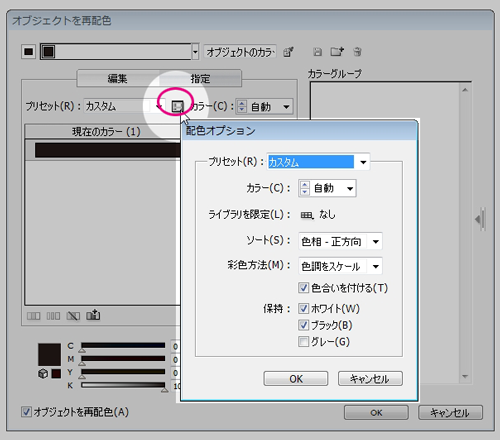Viewport: 500px width, 440px height.
Task: Switch to the 編集 (Edit) tab
Action: click(x=117, y=79)
